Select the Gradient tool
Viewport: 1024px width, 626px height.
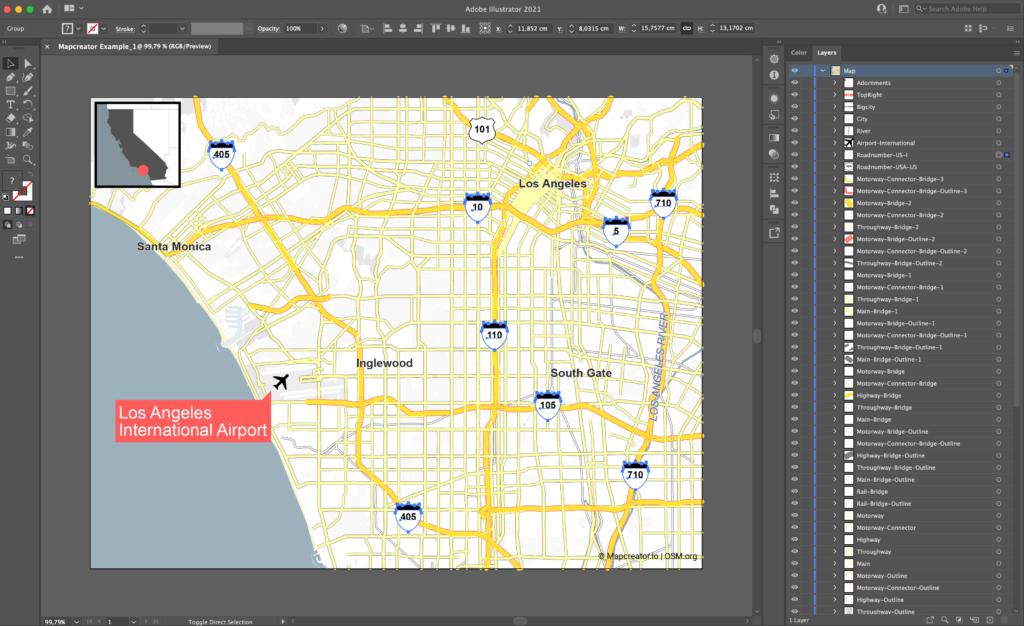coord(10,132)
